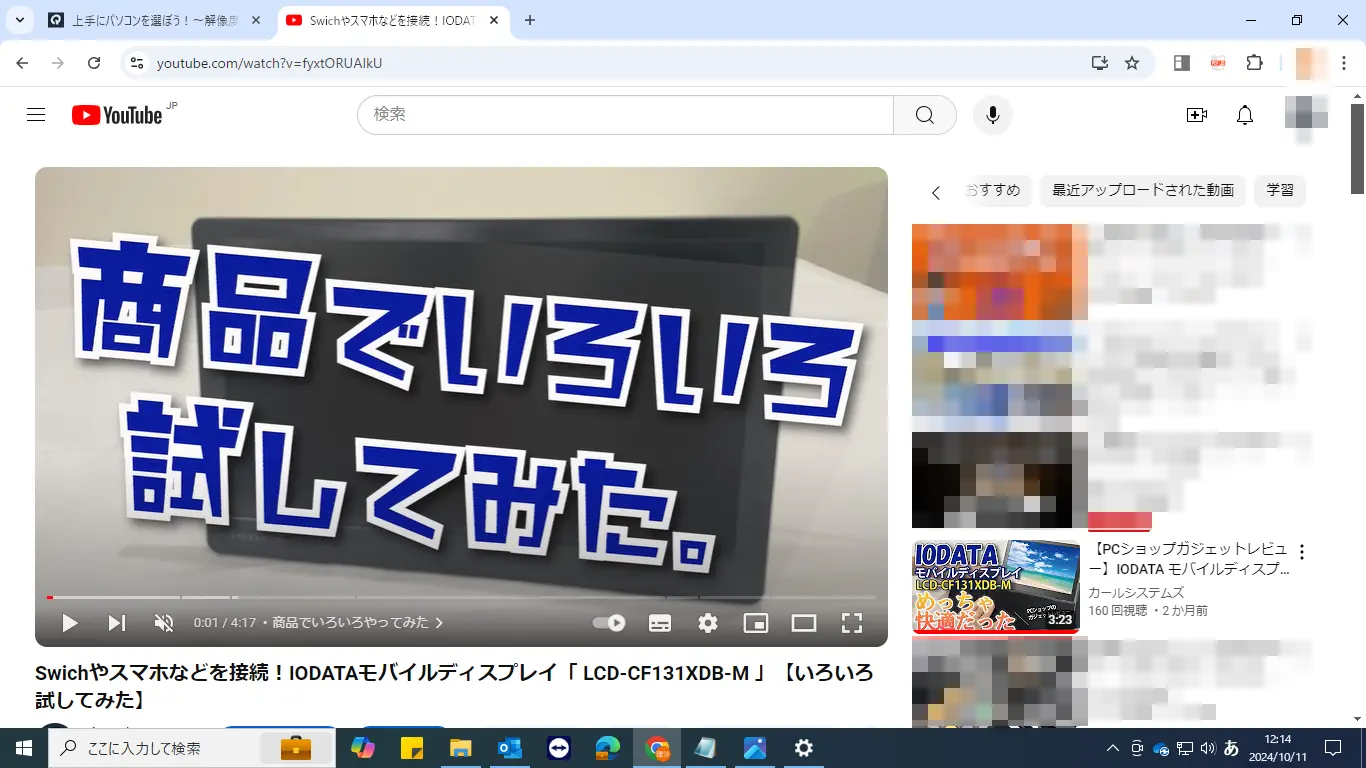The height and width of the screenshot is (768, 1366).
Task: Open Chrome side panel
Action: tap(1182, 63)
